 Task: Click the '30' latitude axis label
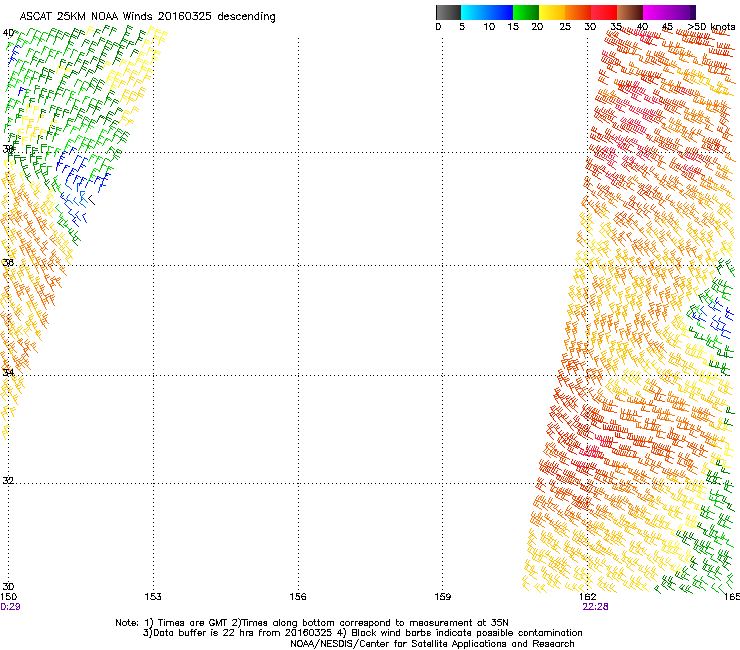click(x=8, y=587)
